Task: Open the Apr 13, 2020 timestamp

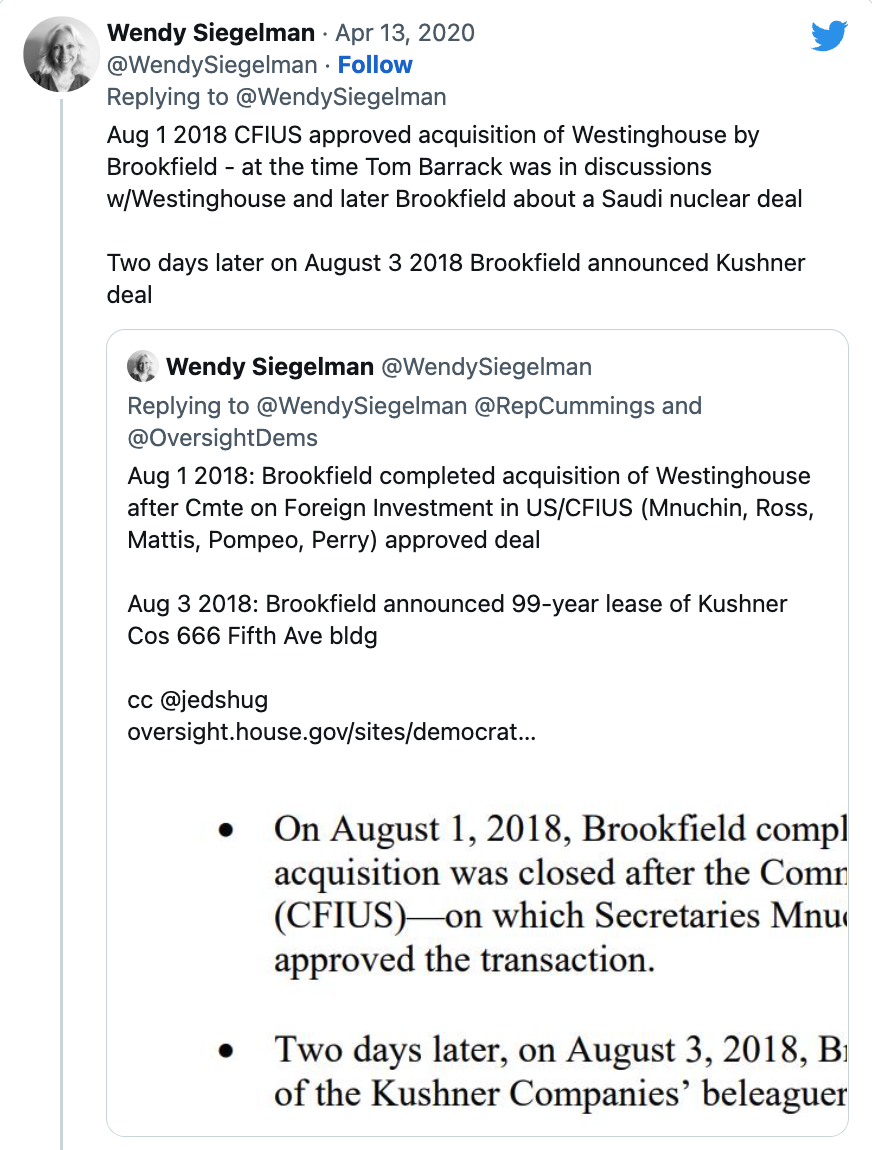Action: [x=405, y=33]
